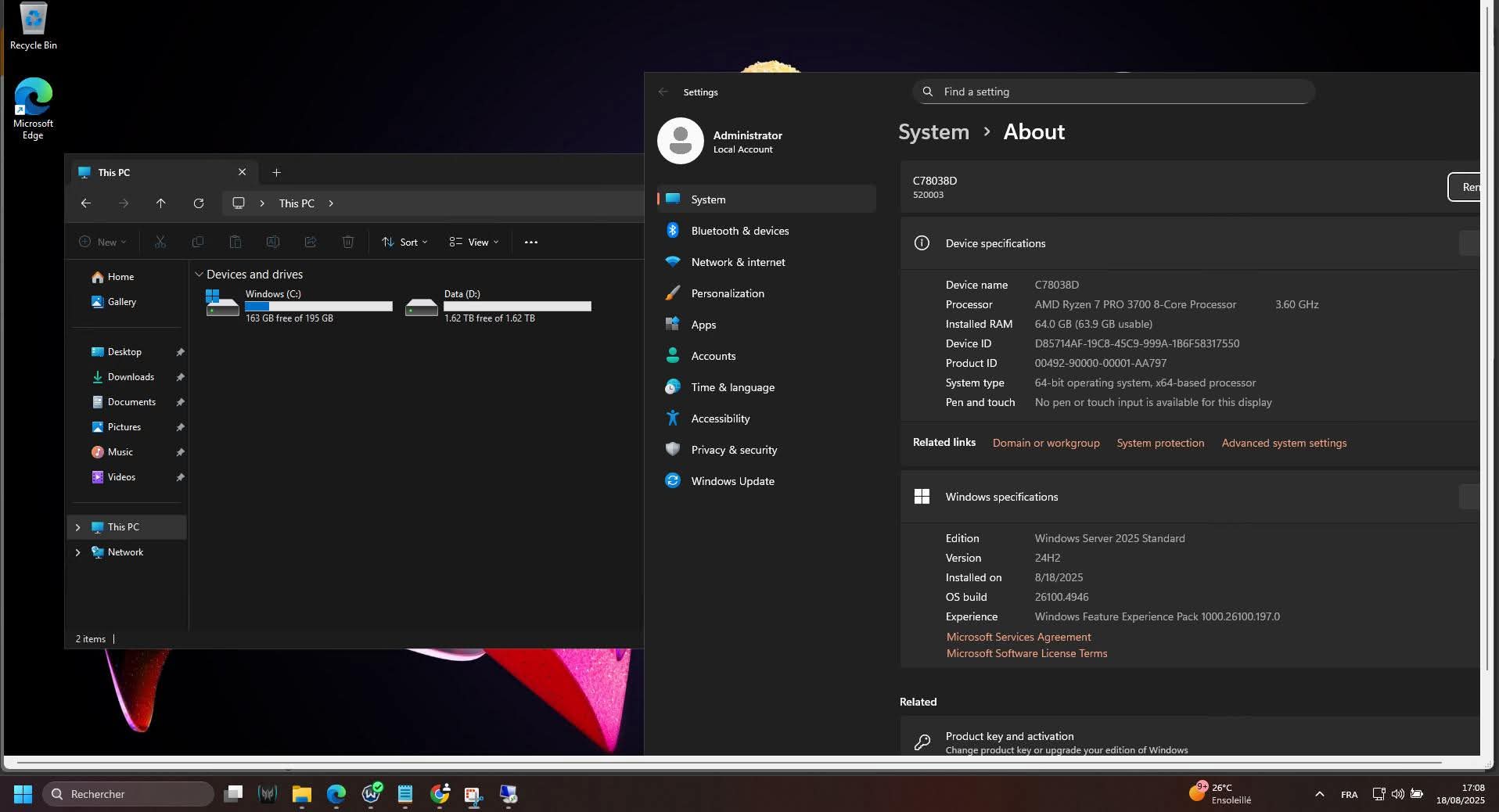This screenshot has width=1499, height=812.
Task: Click the chevron after This PC in address bar
Action: (x=331, y=203)
